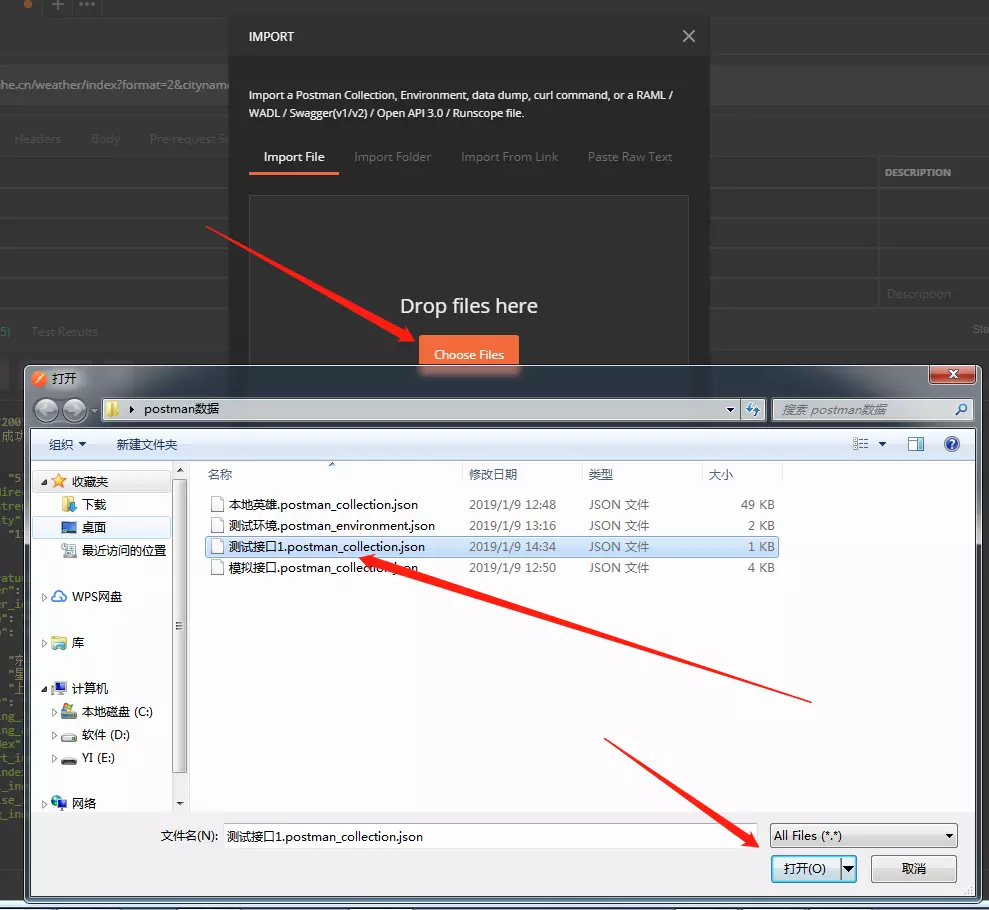Screen dimensions: 989x910
Task: Switch to the Import Folder tab
Action: tap(392, 157)
